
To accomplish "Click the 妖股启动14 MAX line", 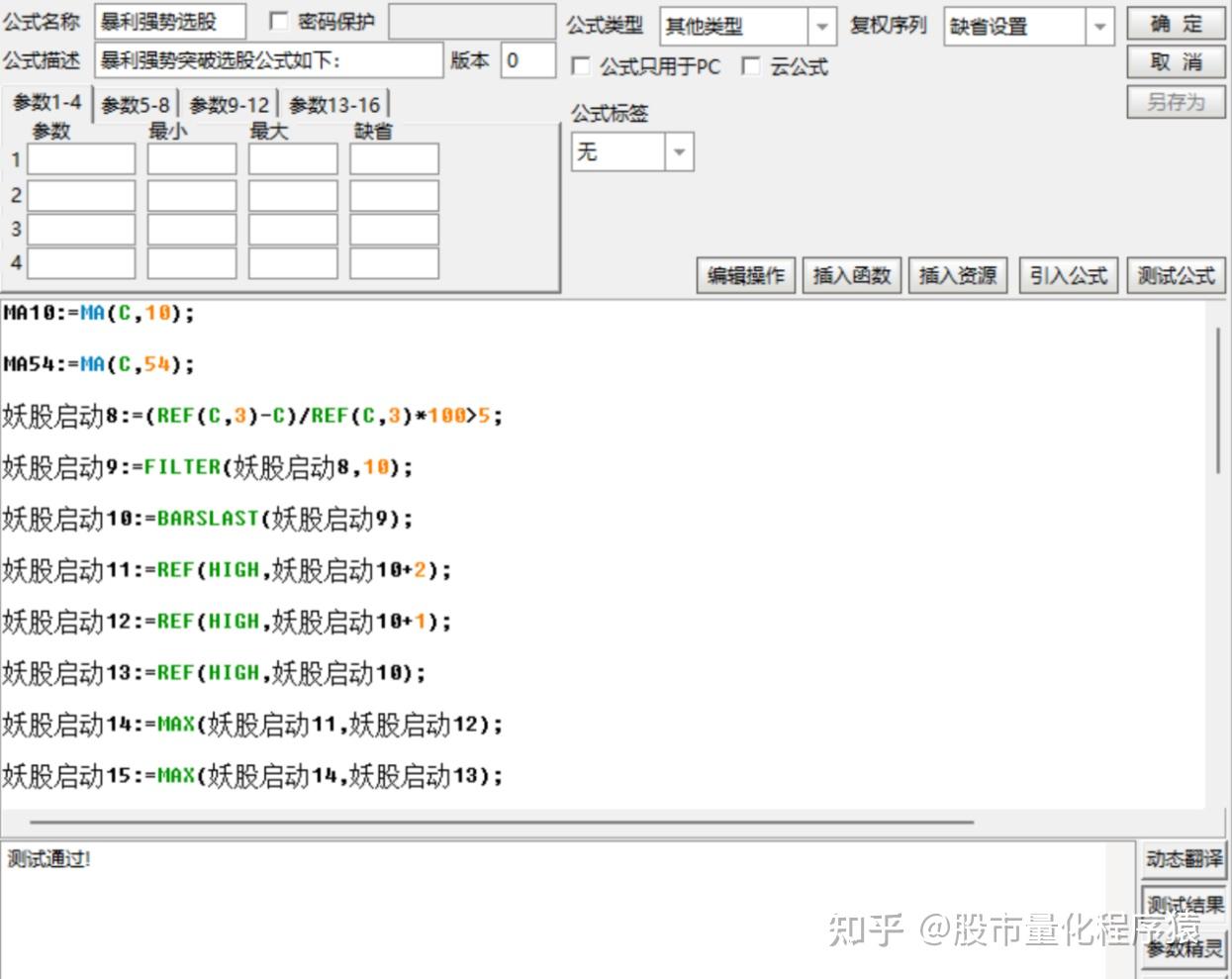I will [252, 725].
